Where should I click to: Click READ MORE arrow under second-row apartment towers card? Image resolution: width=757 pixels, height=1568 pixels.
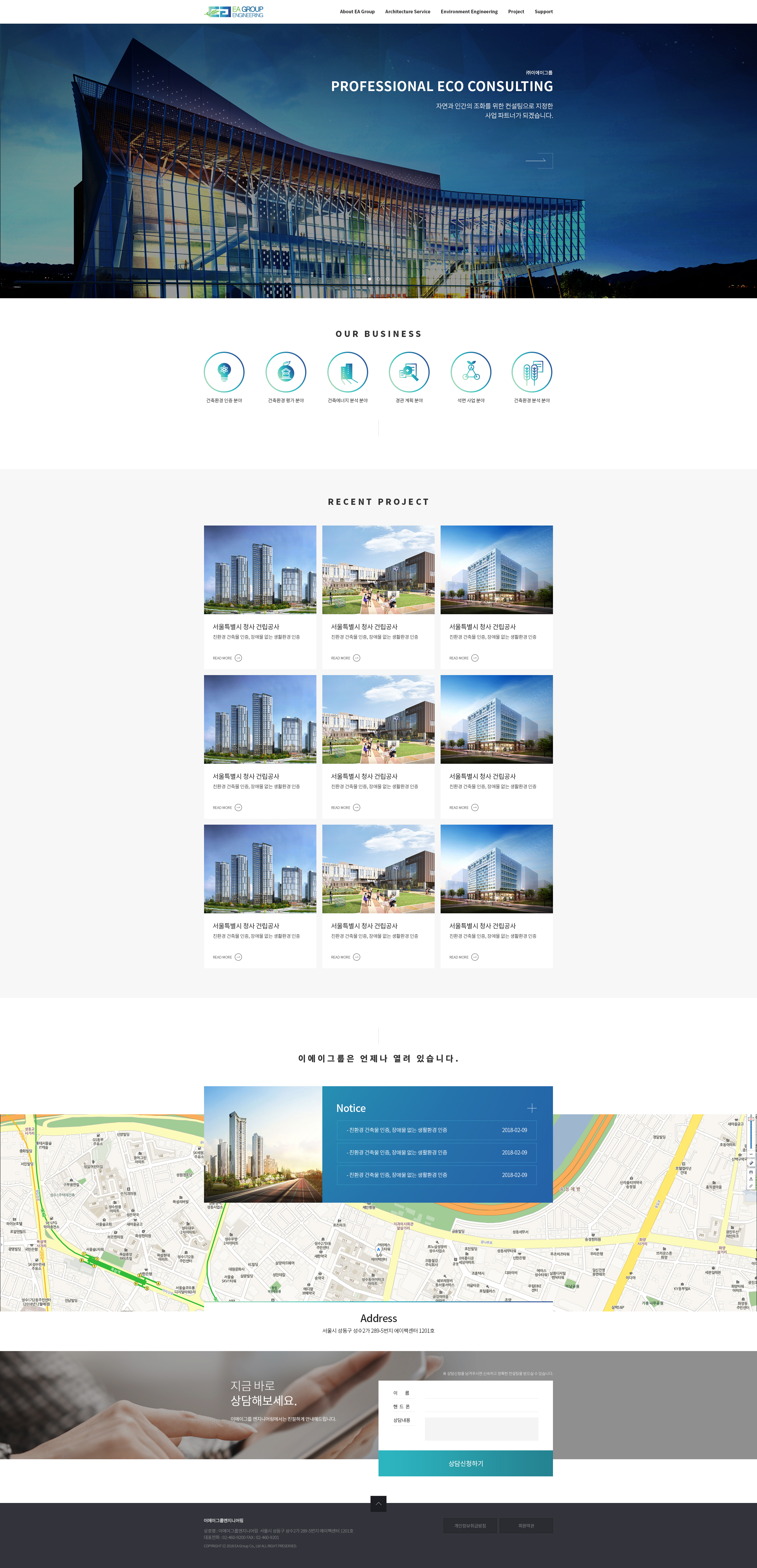[x=238, y=808]
